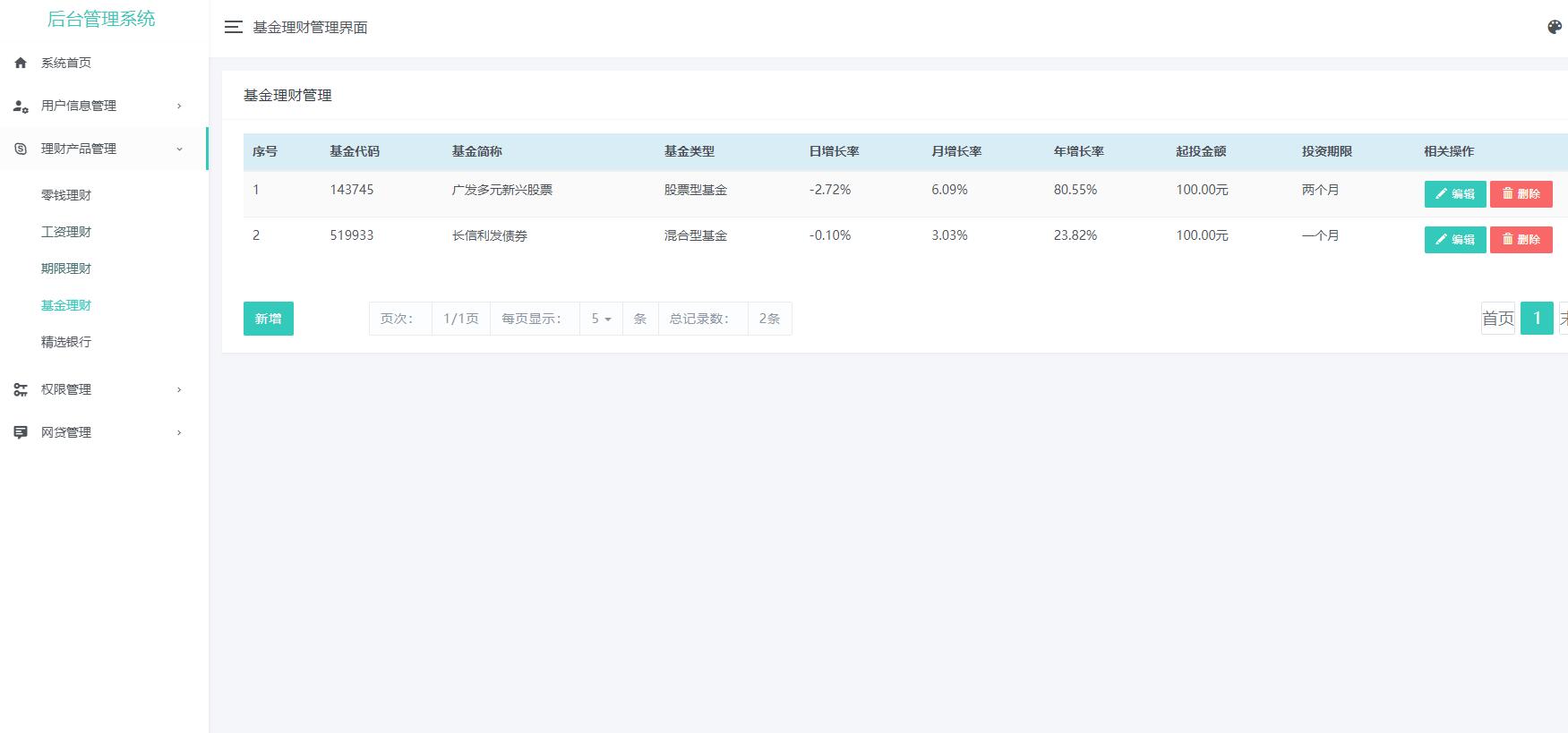Screen dimensions: 1568x733
Task: Click 编辑 button for fund 143745
Action: coord(1455,194)
